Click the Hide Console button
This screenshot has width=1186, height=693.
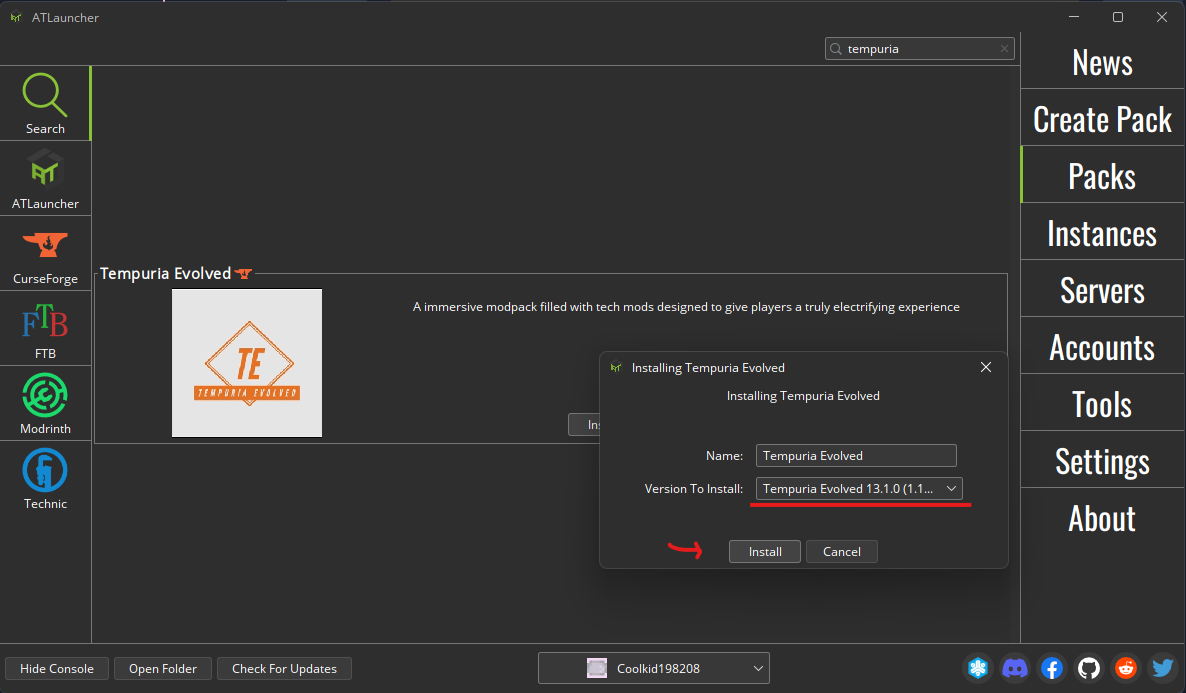pyautogui.click(x=57, y=669)
